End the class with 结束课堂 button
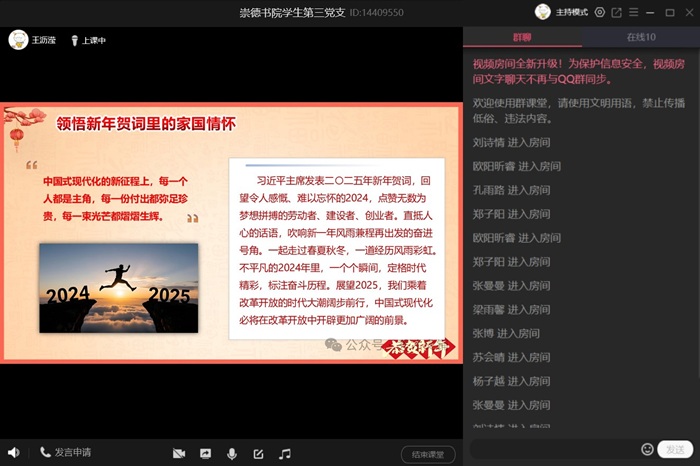 pyautogui.click(x=427, y=454)
